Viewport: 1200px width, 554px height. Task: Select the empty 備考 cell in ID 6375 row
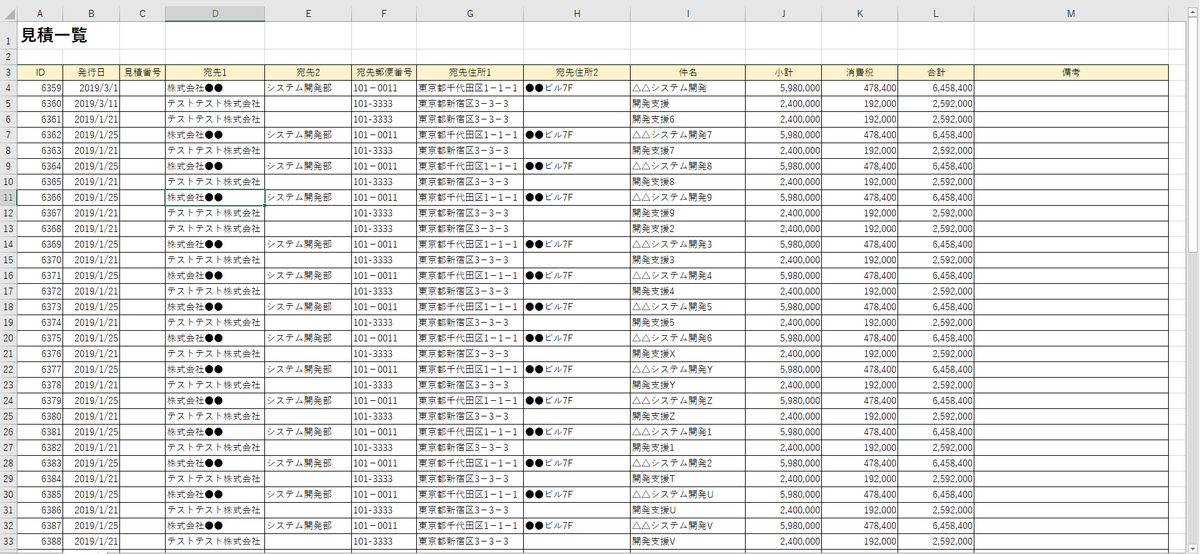1071,338
